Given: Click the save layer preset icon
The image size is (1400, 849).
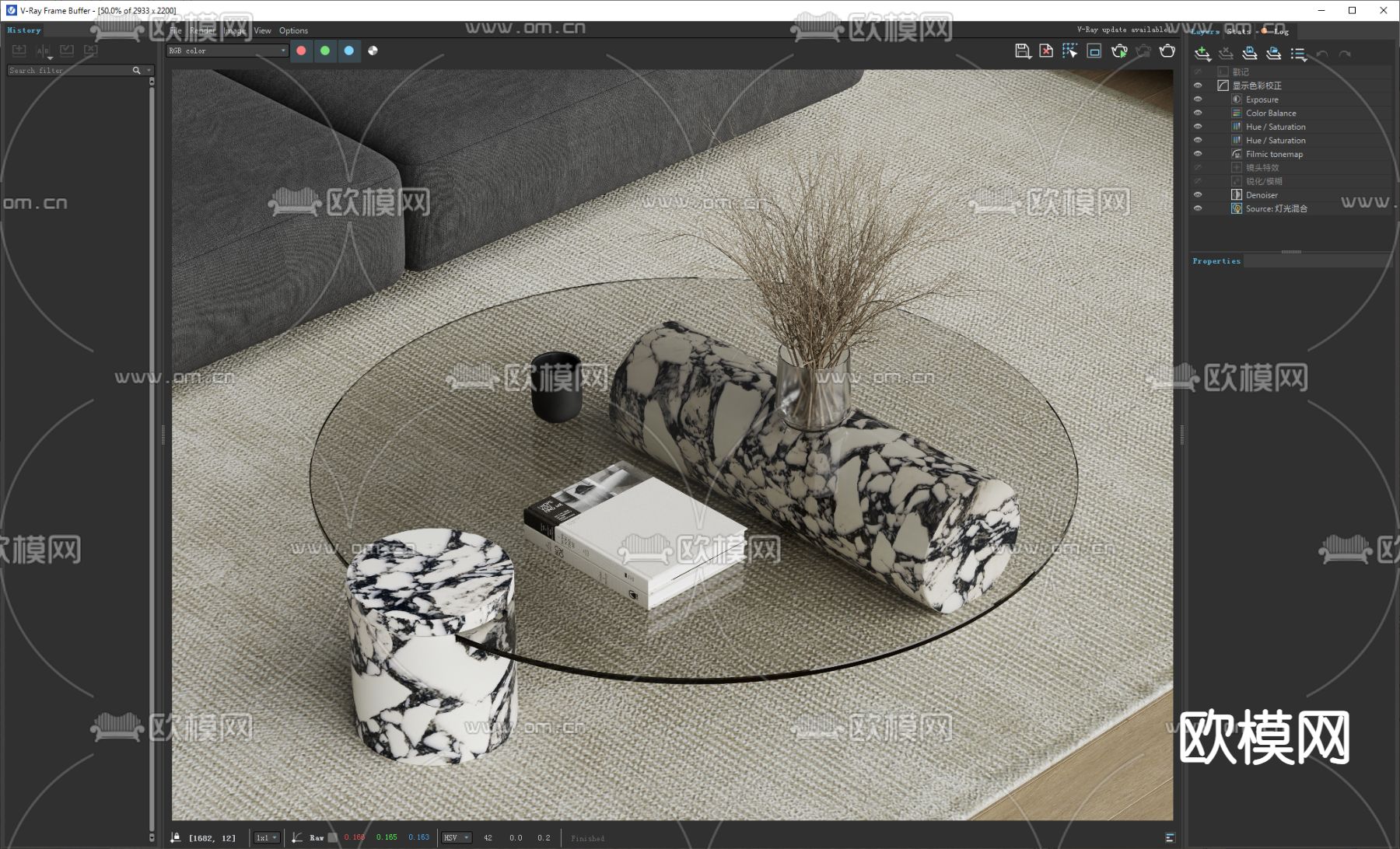Looking at the screenshot, I should (x=1250, y=54).
